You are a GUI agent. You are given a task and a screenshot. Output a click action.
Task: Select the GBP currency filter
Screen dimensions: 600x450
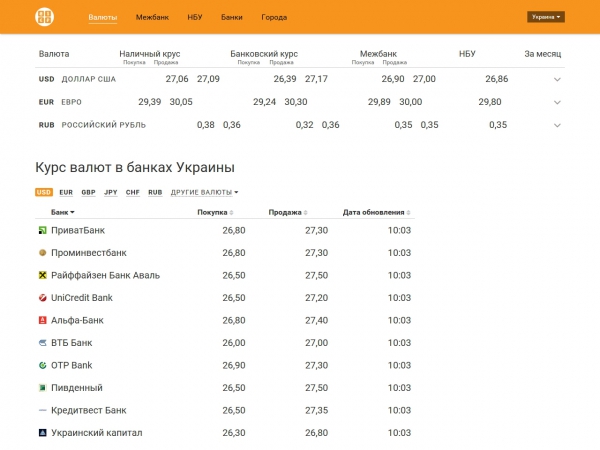[x=88, y=192]
